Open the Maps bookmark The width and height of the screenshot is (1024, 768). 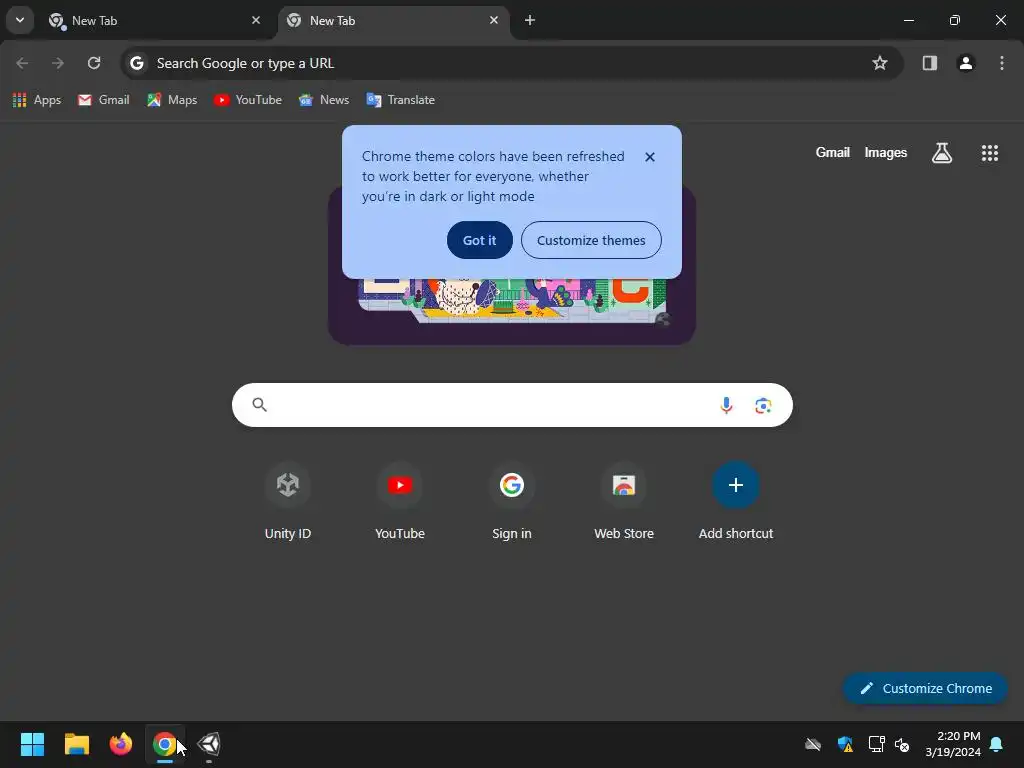172,100
